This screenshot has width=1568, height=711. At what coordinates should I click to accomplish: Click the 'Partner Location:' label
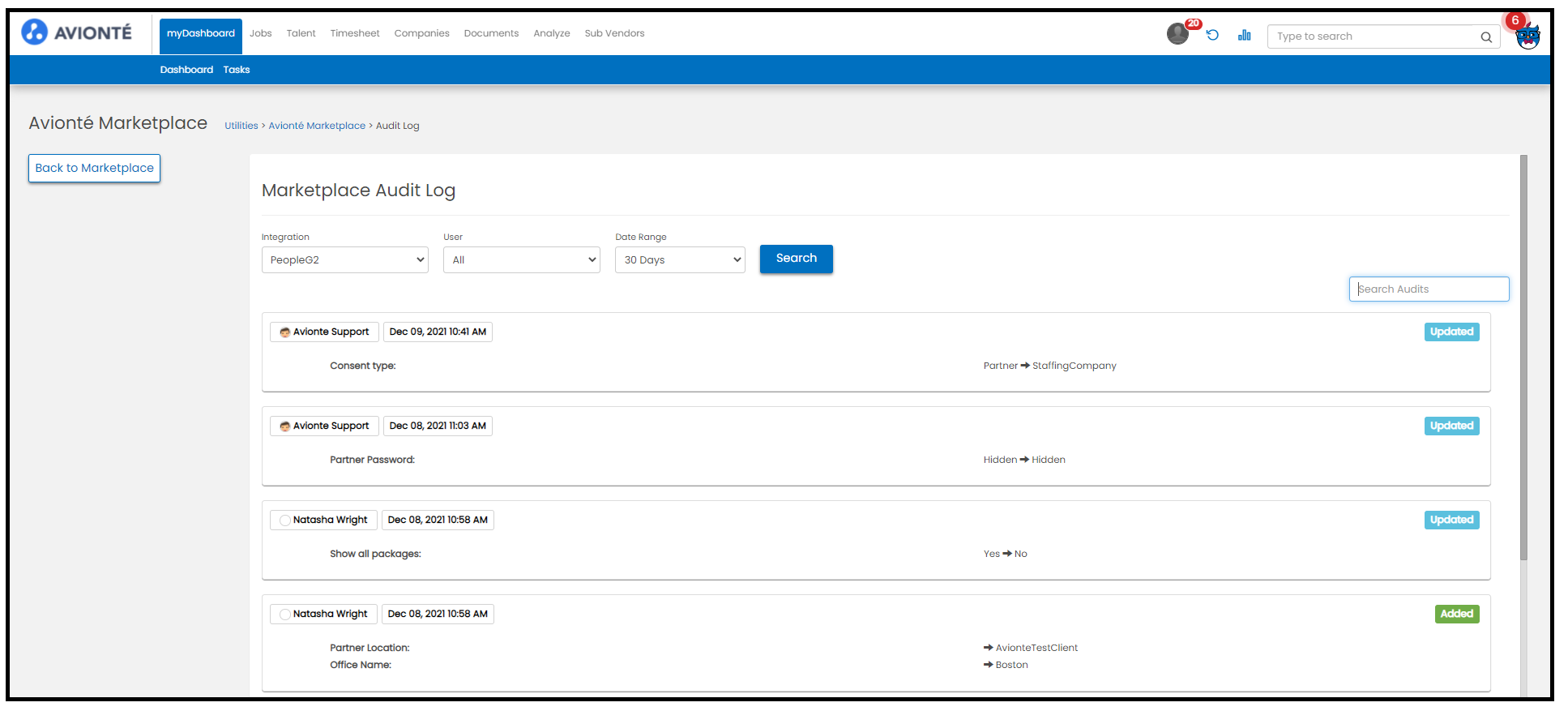[x=370, y=648]
